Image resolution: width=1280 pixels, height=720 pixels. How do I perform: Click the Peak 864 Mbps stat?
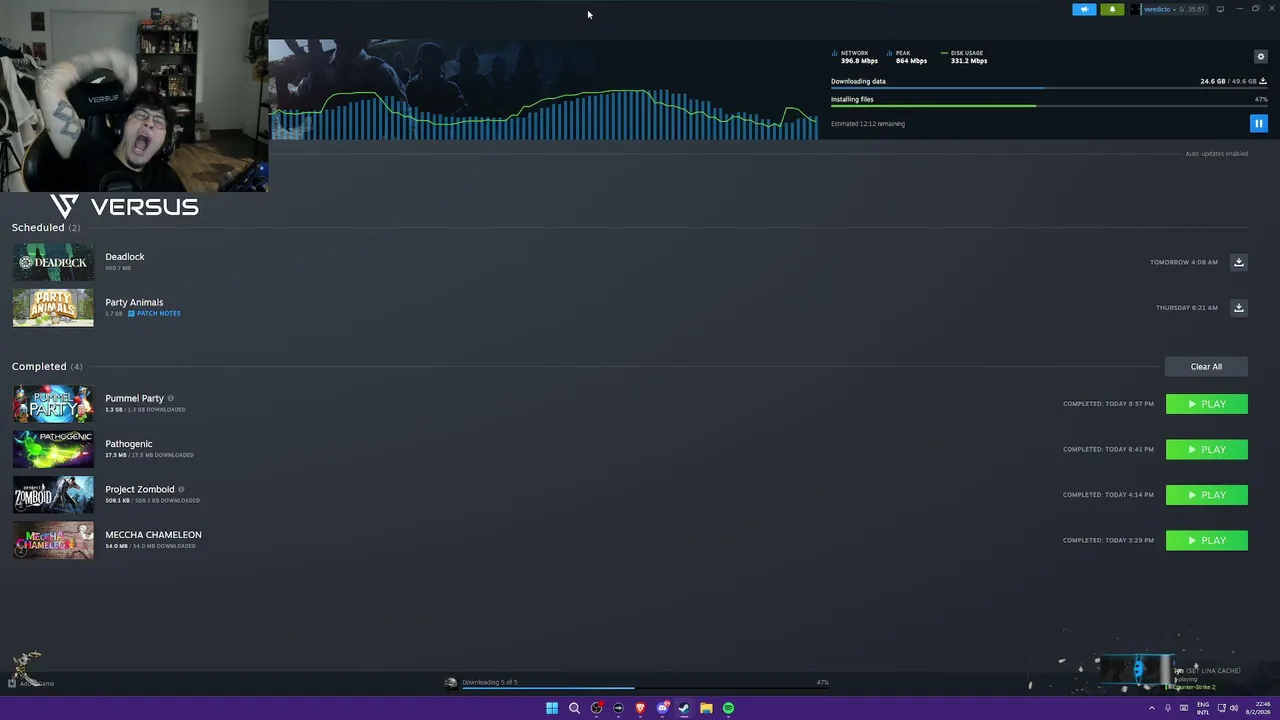[907, 57]
